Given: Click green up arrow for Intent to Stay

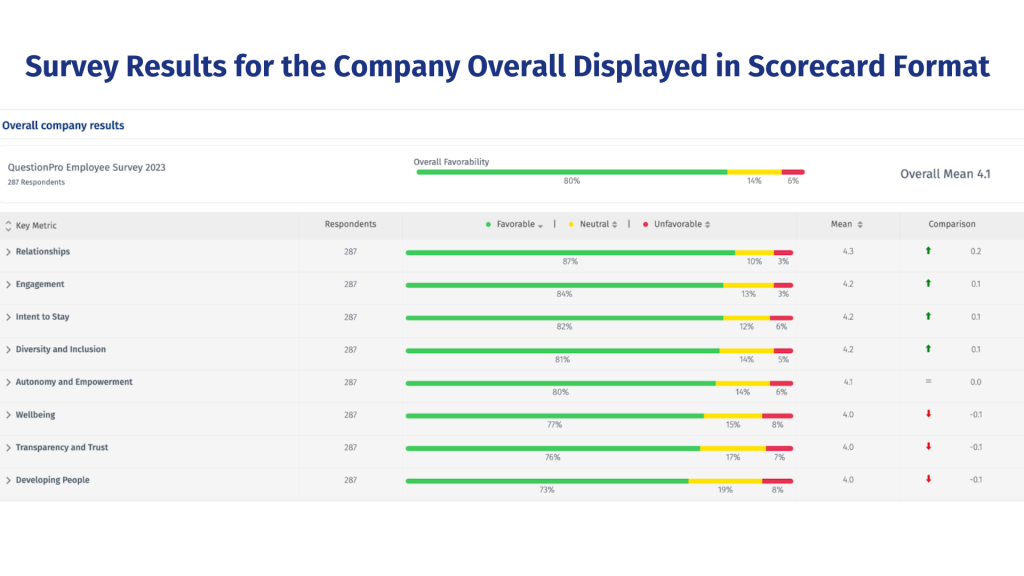Looking at the screenshot, I should (928, 316).
